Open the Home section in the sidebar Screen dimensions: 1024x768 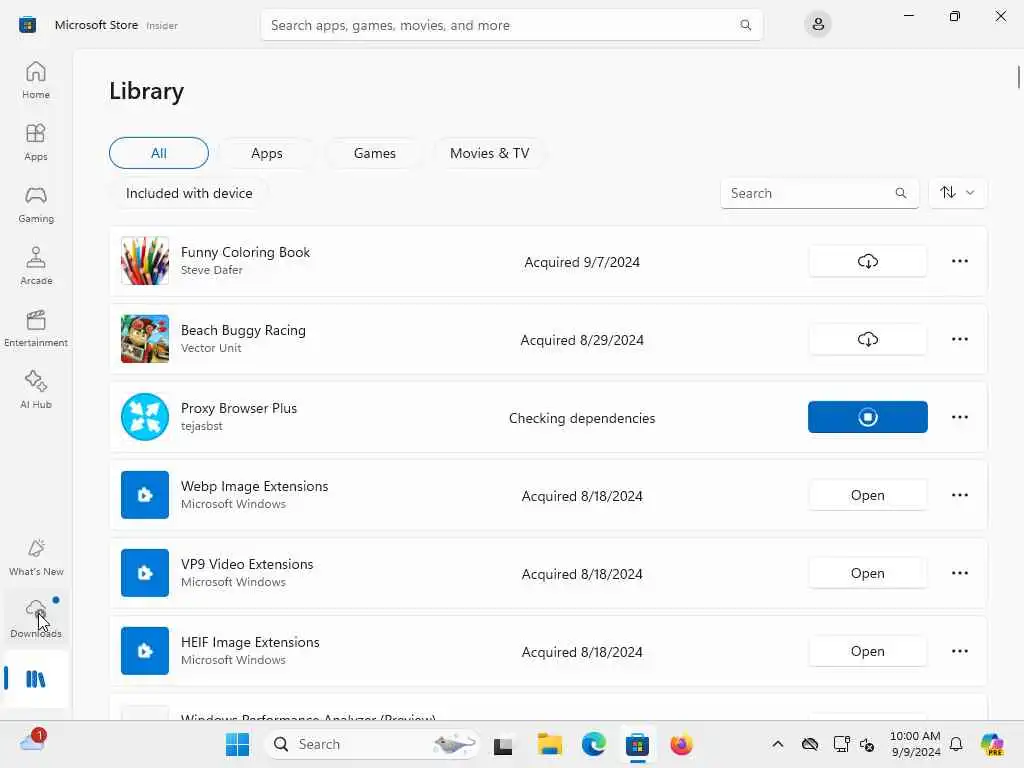tap(36, 80)
